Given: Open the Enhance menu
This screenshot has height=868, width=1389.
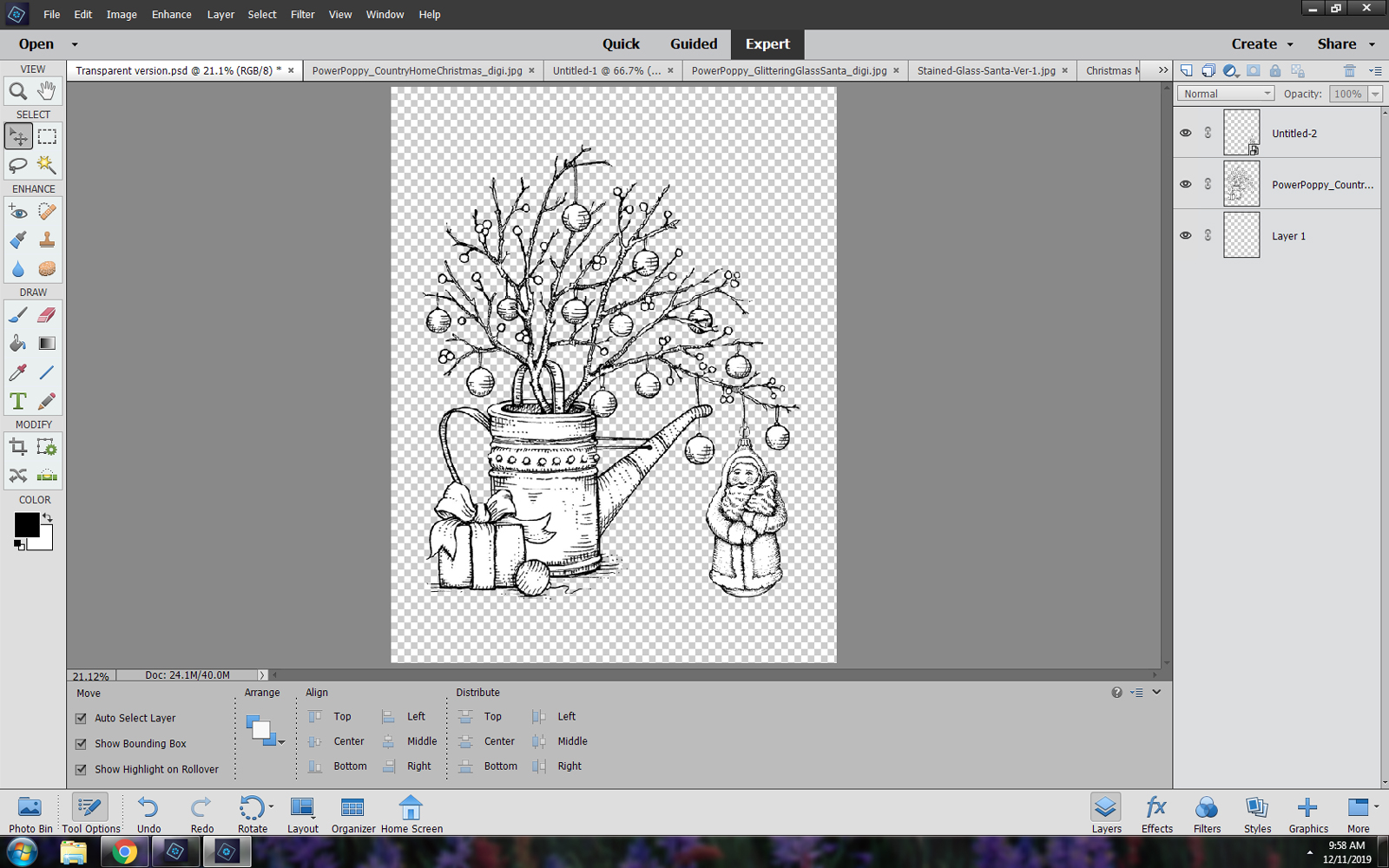Looking at the screenshot, I should pyautogui.click(x=172, y=15).
